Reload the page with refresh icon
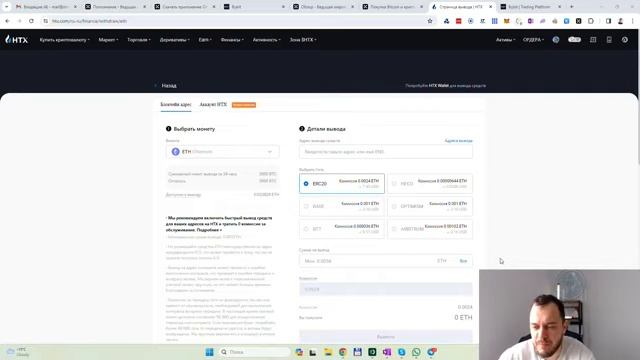This screenshot has width=640, height=360. 31,21
